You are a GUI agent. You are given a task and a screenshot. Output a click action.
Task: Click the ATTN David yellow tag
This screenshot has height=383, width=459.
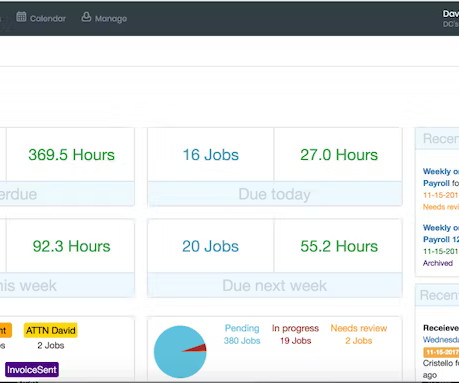click(51, 330)
